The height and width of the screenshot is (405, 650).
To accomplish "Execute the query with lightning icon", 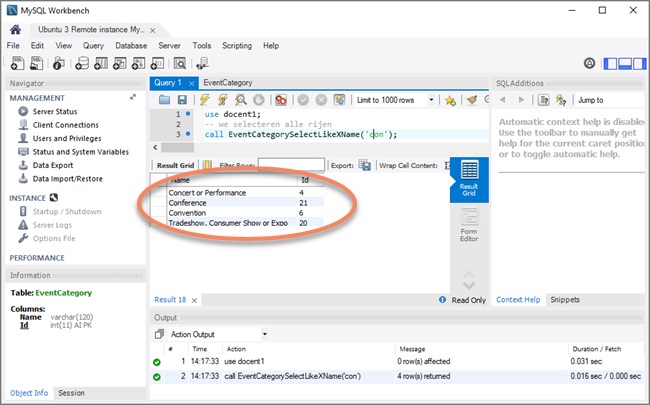I will pos(204,100).
